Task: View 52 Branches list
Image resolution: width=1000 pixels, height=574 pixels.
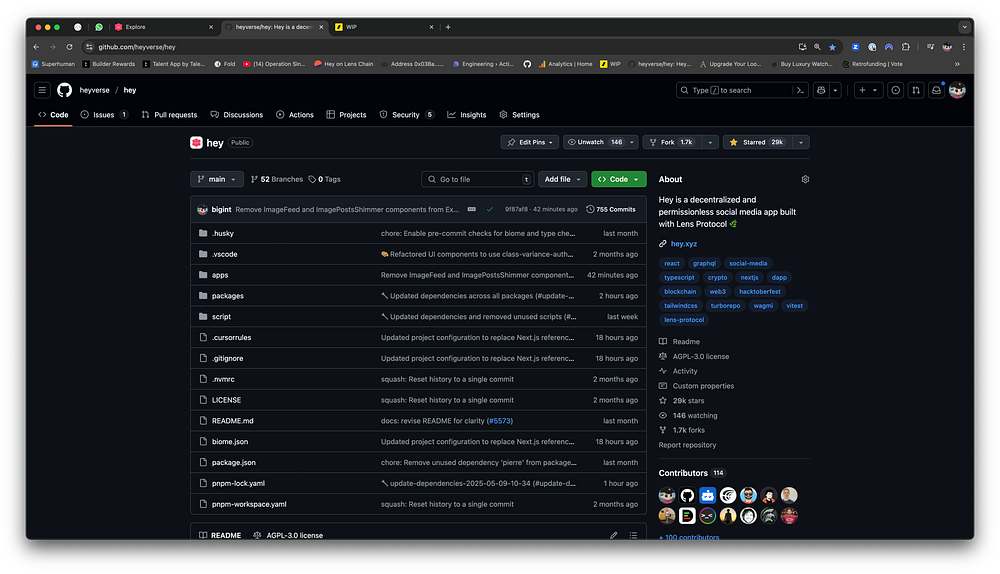Action: pyautogui.click(x=277, y=179)
